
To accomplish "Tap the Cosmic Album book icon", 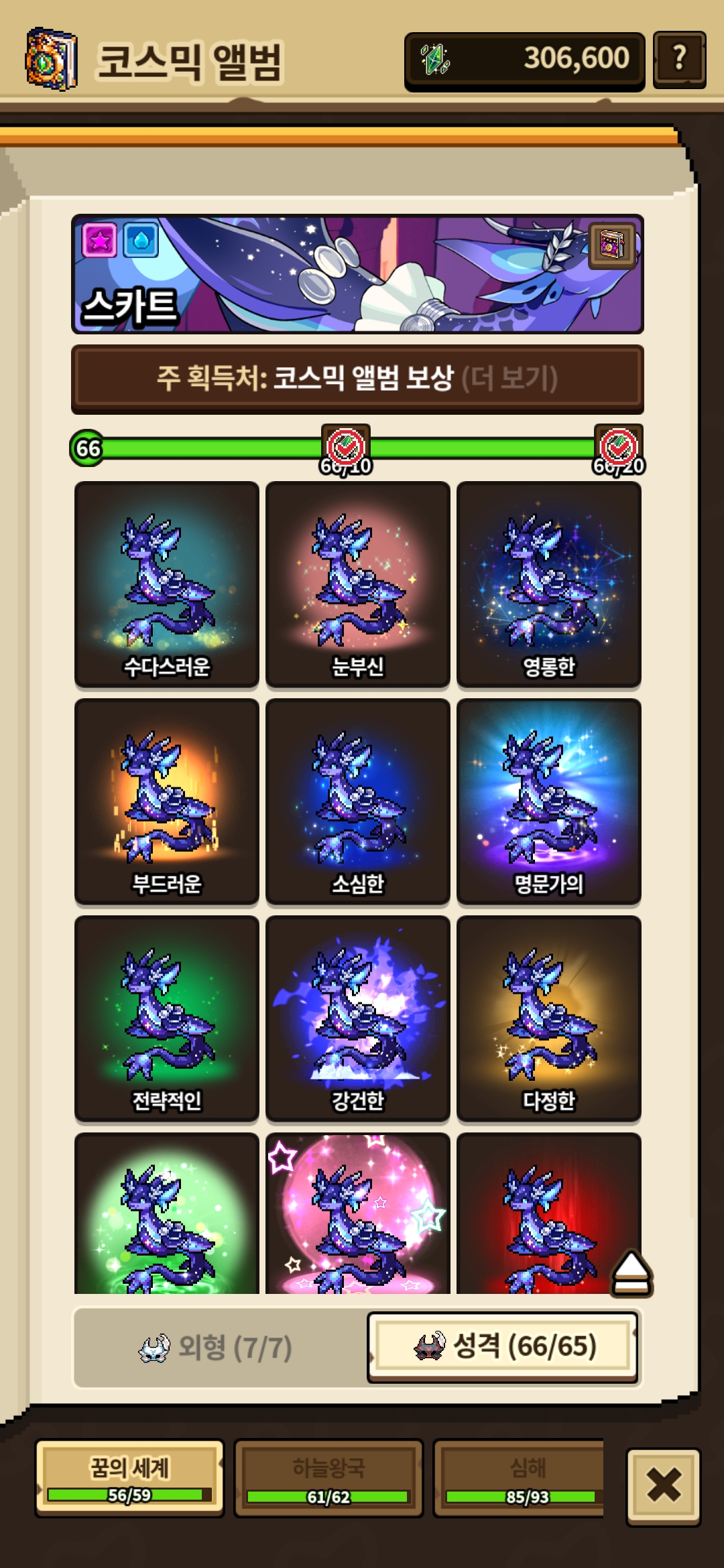I will pyautogui.click(x=51, y=59).
